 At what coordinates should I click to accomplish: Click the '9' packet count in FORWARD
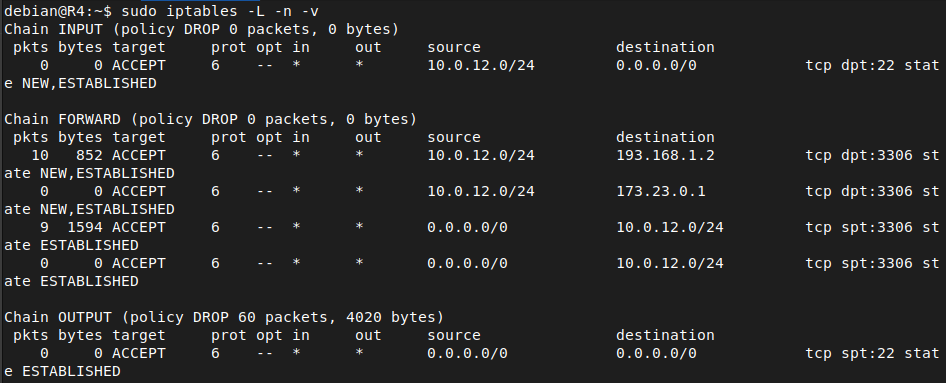[x=44, y=227]
